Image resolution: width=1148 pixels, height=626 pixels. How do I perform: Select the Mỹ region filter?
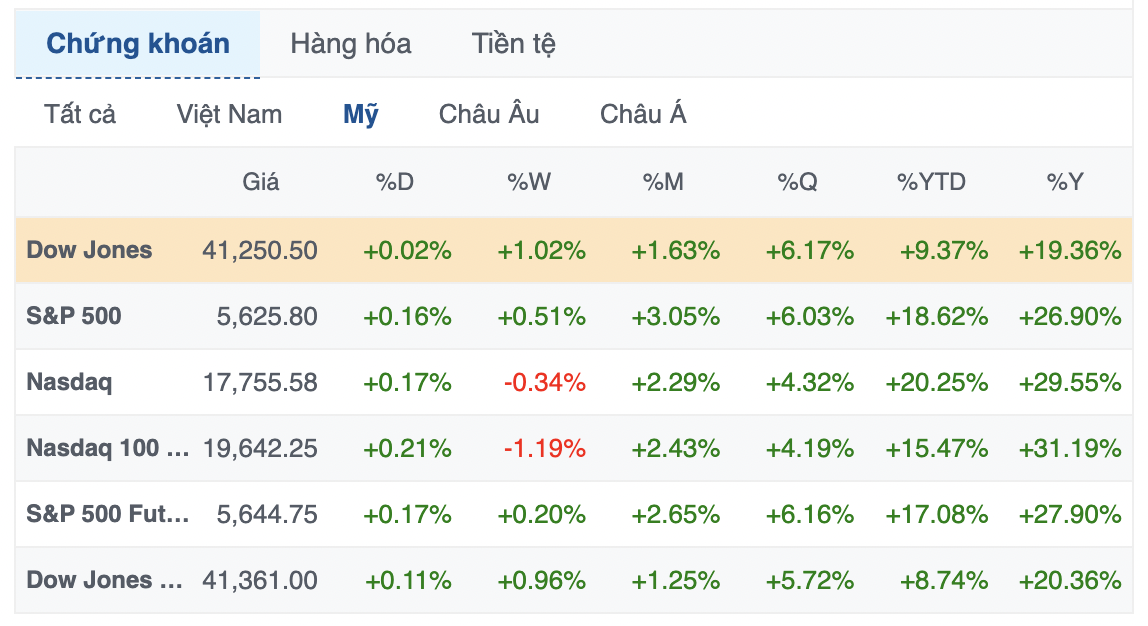[361, 114]
